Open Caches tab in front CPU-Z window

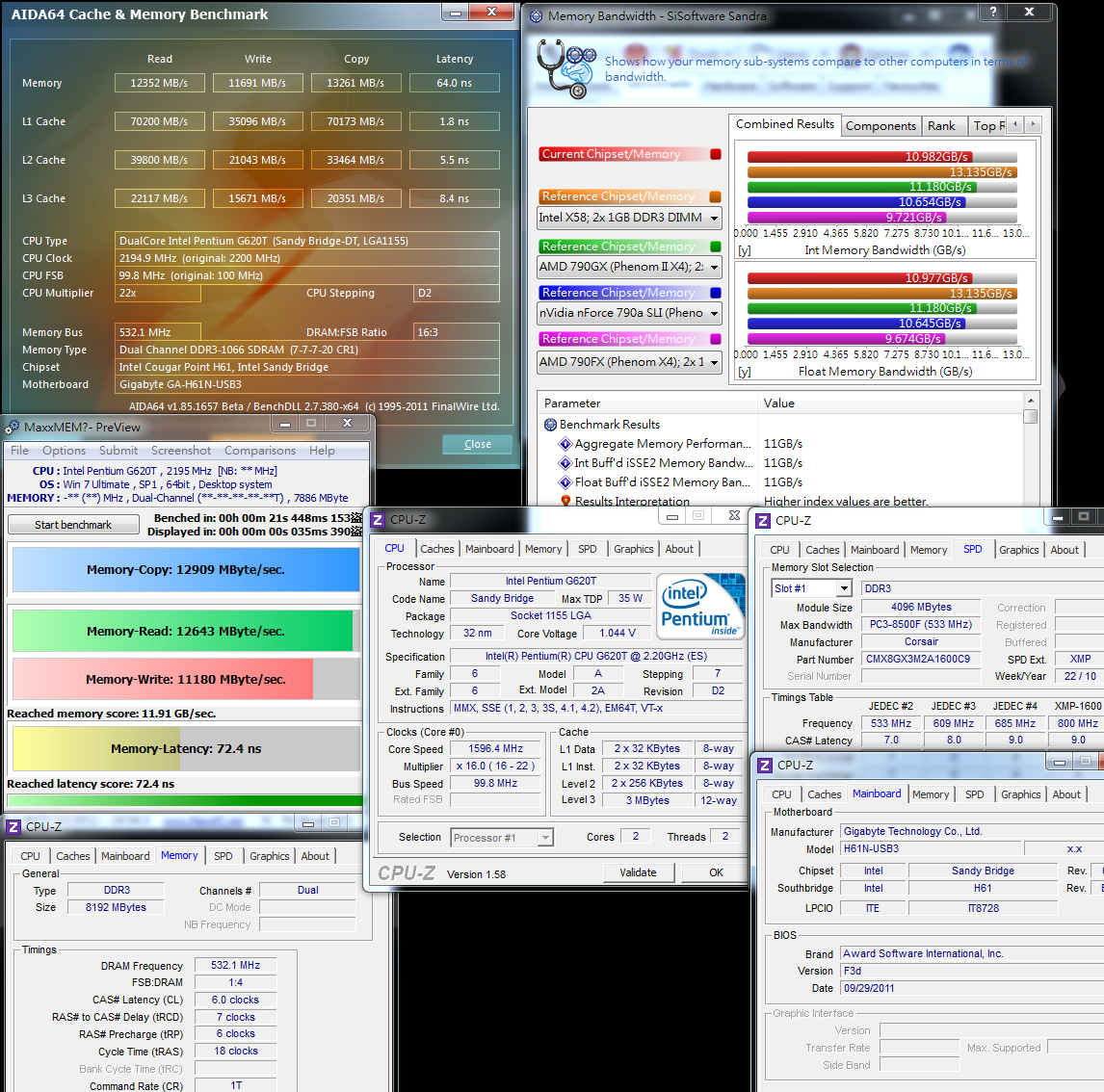click(x=437, y=549)
